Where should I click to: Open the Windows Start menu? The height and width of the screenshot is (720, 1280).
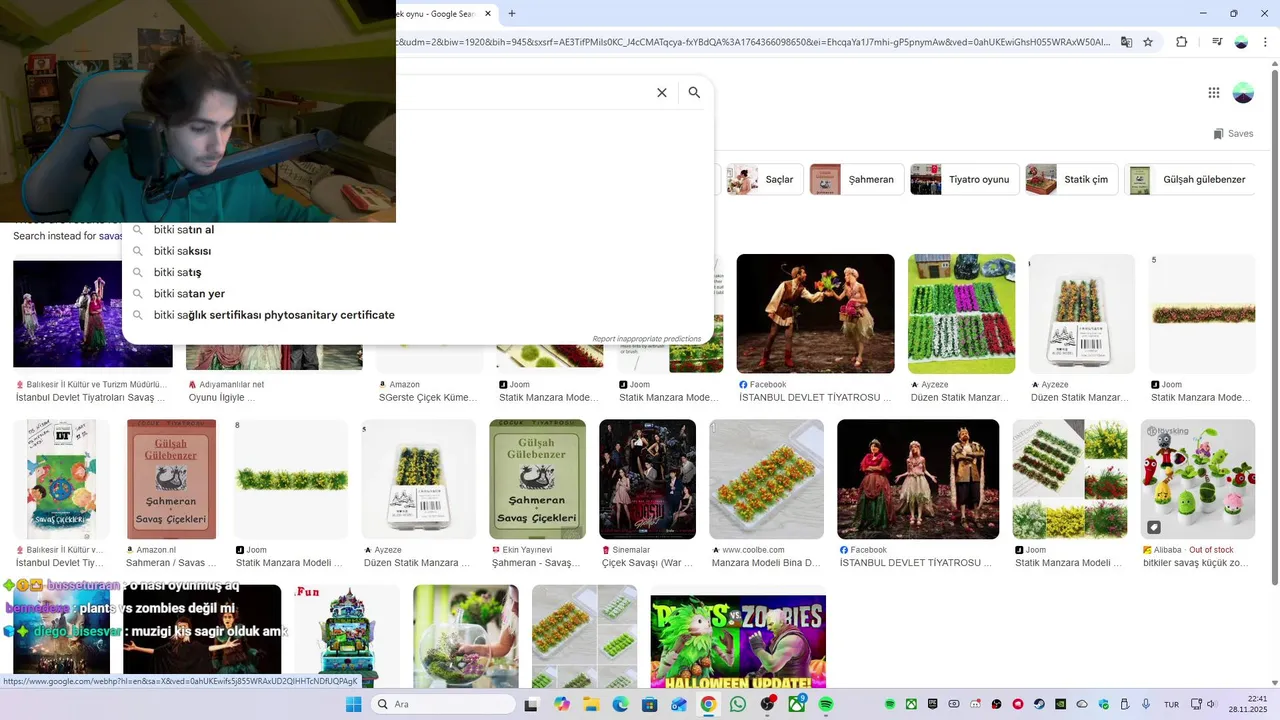tap(353, 704)
